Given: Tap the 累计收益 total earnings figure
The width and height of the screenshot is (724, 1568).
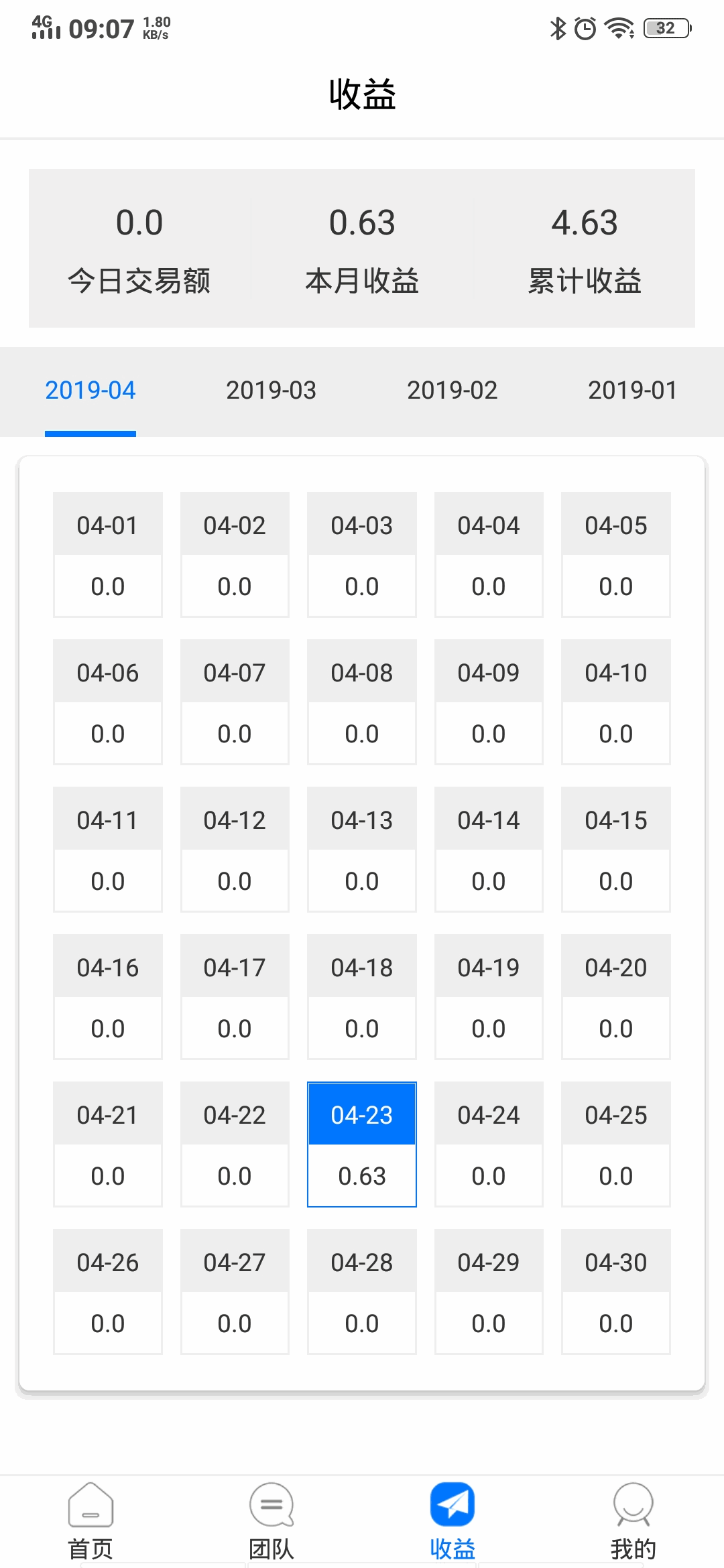Looking at the screenshot, I should coord(585,222).
